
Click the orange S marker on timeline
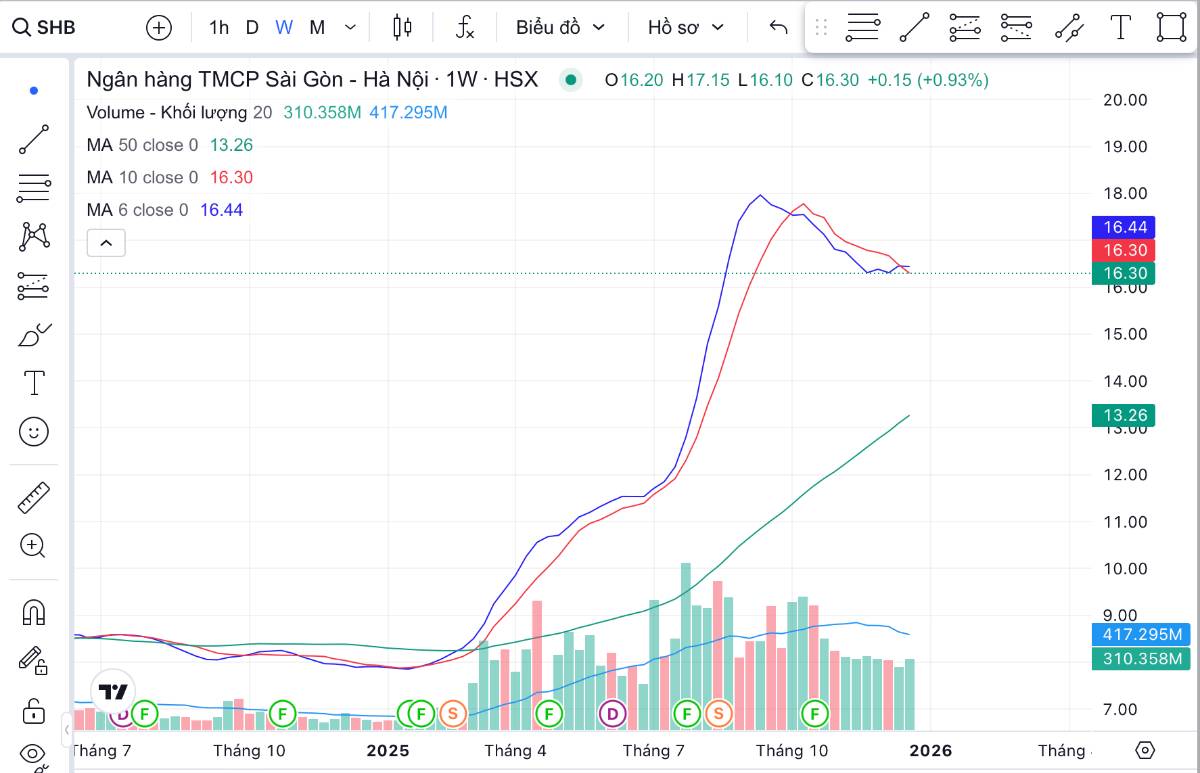tap(453, 713)
